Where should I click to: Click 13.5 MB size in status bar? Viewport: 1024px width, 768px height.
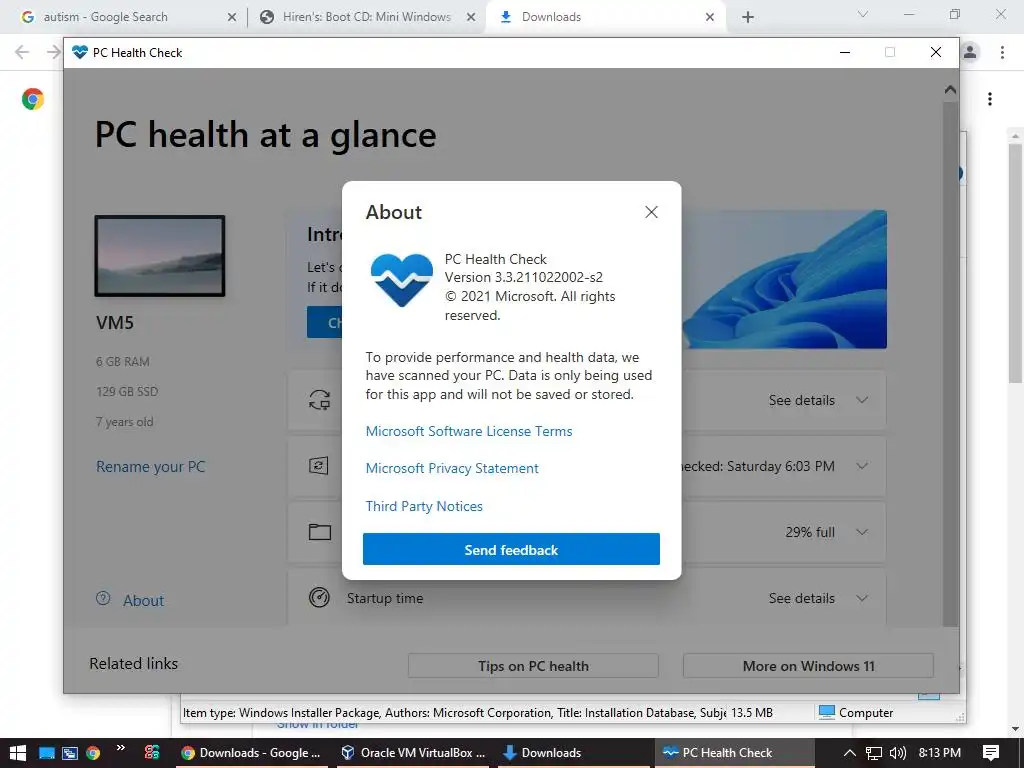[752, 712]
